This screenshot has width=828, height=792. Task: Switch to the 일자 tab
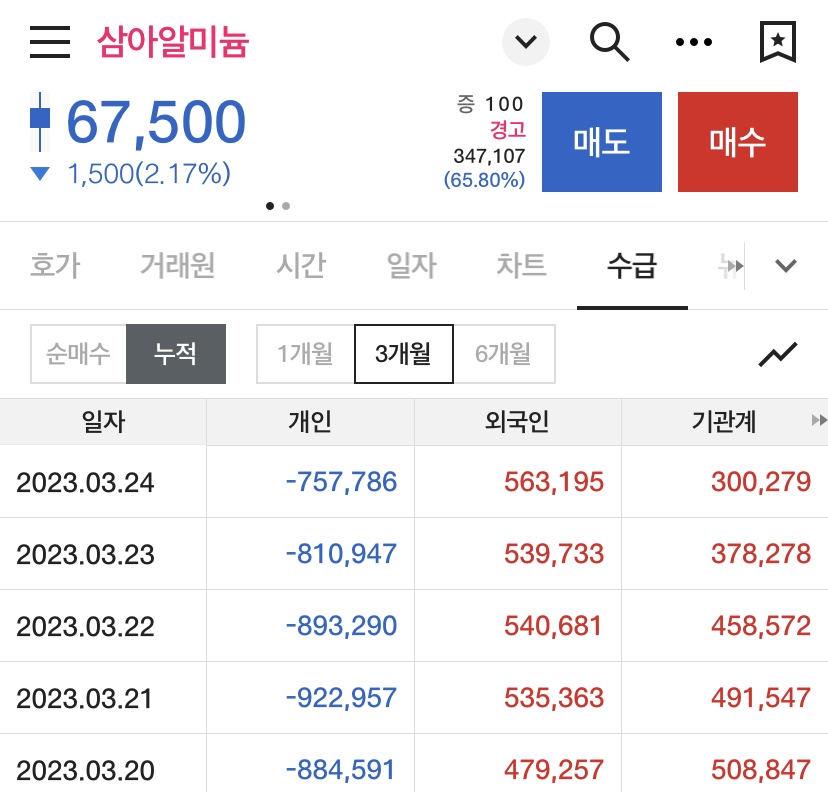412,266
